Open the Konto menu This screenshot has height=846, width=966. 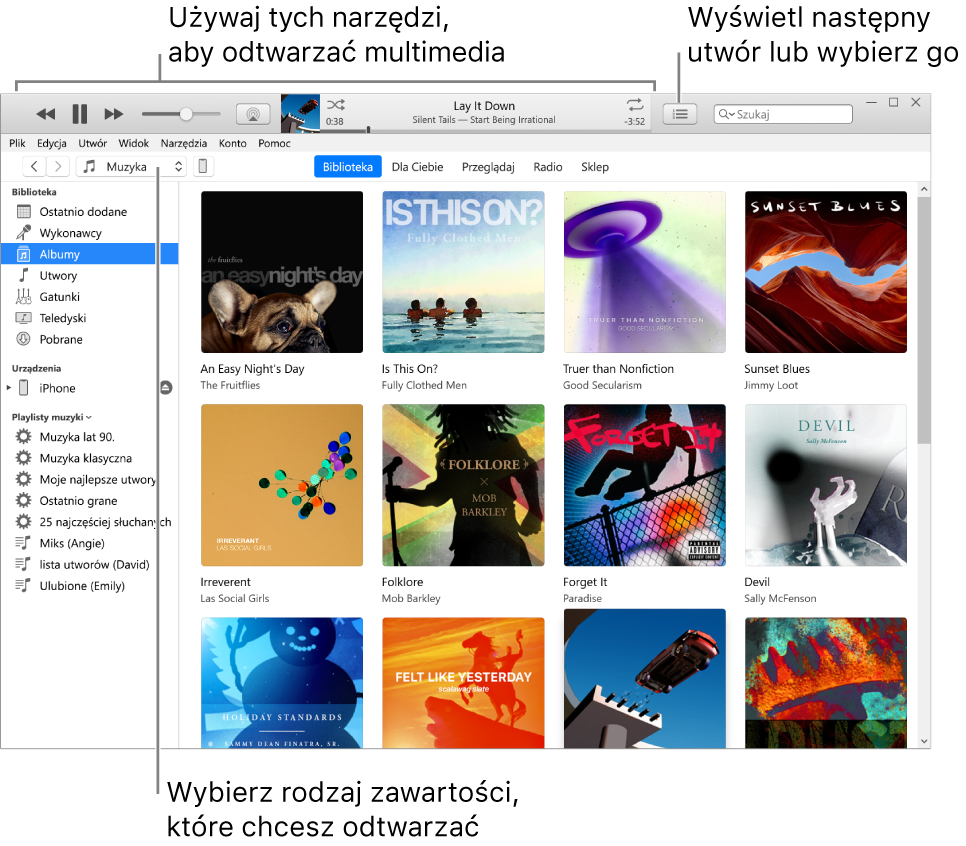click(232, 143)
